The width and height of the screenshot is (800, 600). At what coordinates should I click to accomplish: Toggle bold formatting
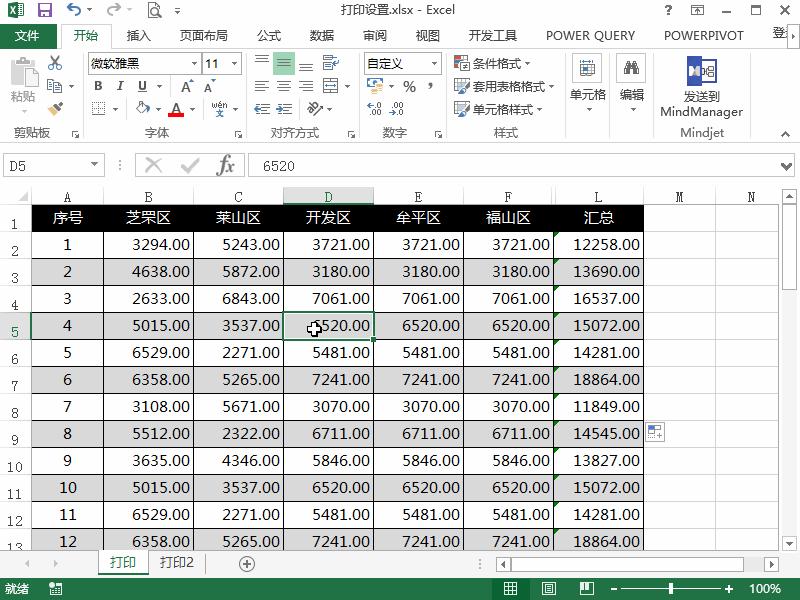click(x=98, y=85)
